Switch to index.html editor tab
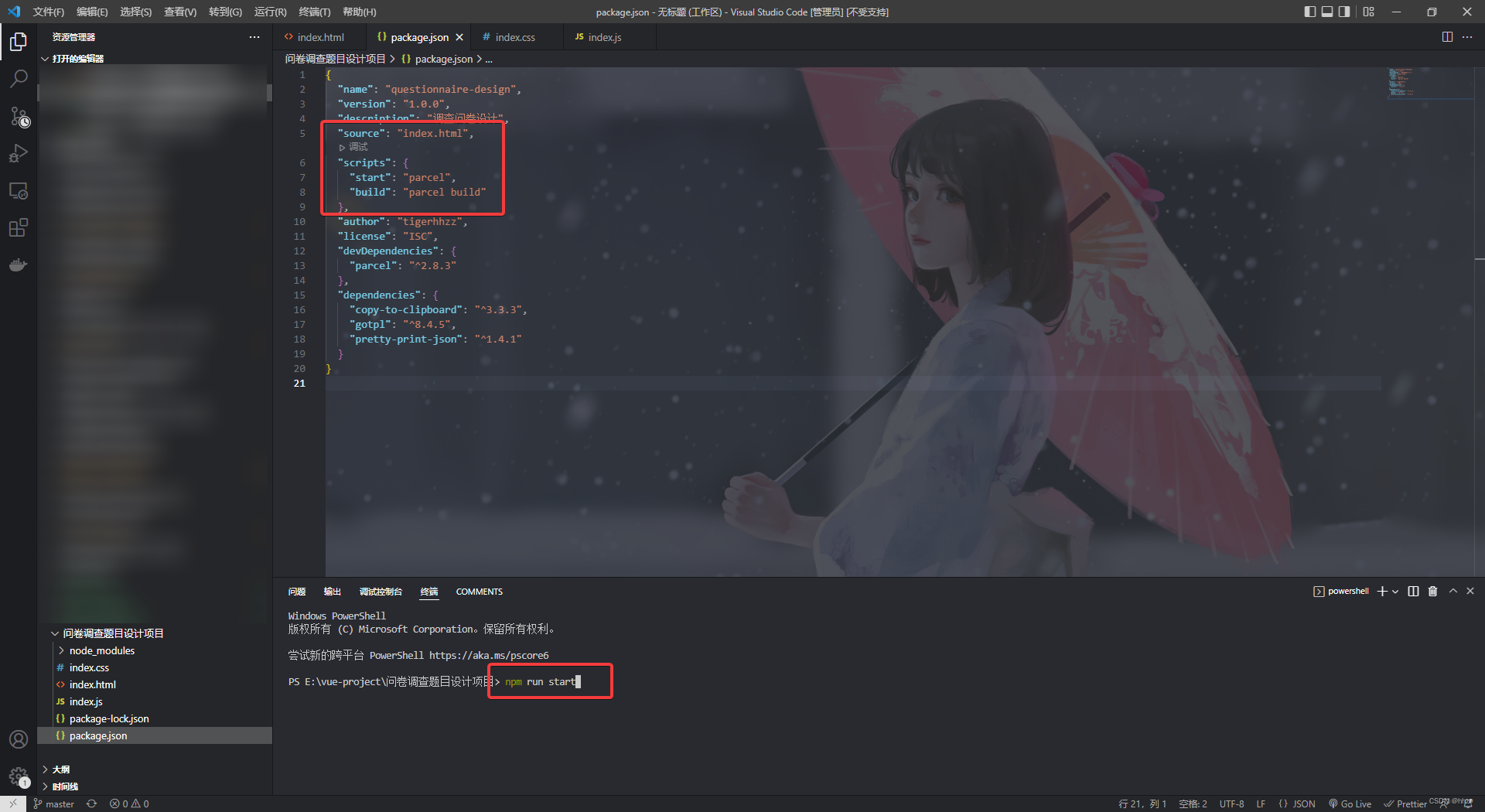Viewport: 1485px width, 812px height. 319,37
